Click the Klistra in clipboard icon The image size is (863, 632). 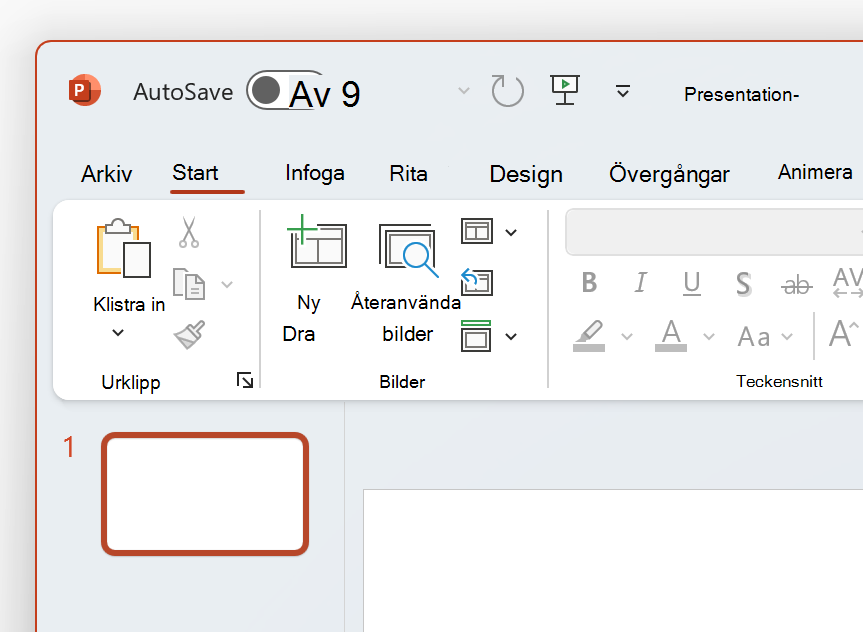point(124,248)
